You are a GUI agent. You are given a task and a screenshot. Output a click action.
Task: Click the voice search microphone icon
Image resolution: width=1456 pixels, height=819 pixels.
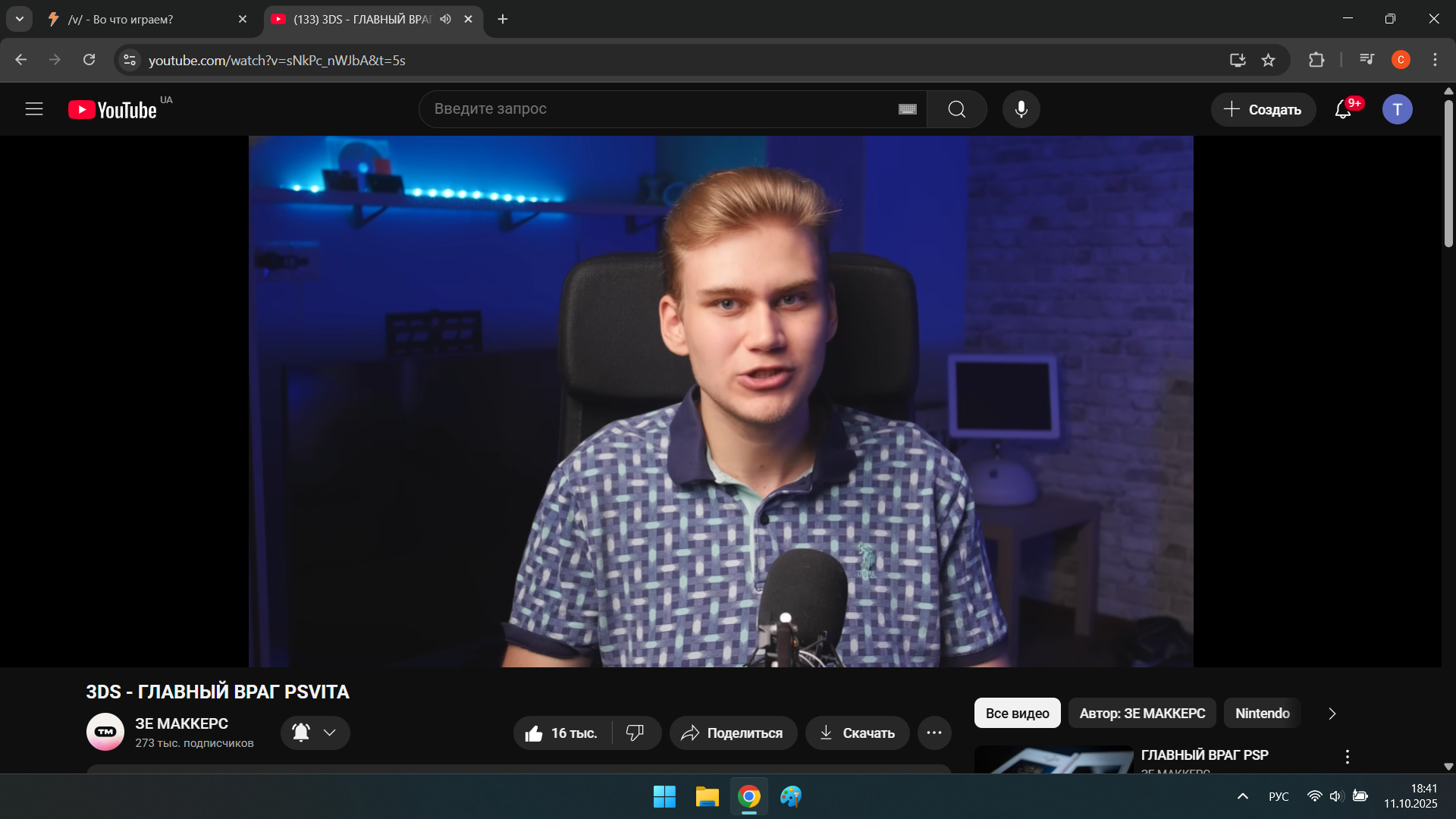tap(1021, 109)
